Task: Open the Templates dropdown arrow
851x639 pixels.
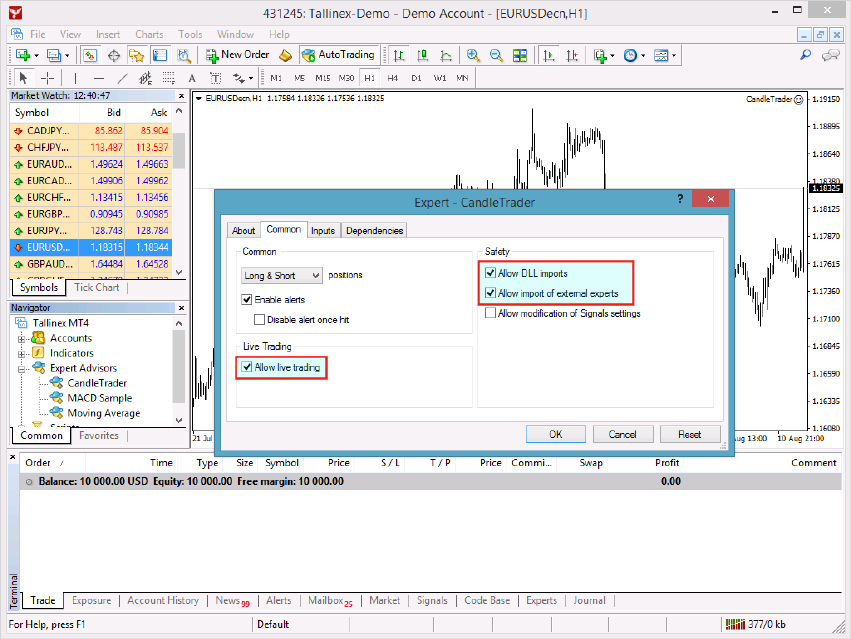Action: 674,55
